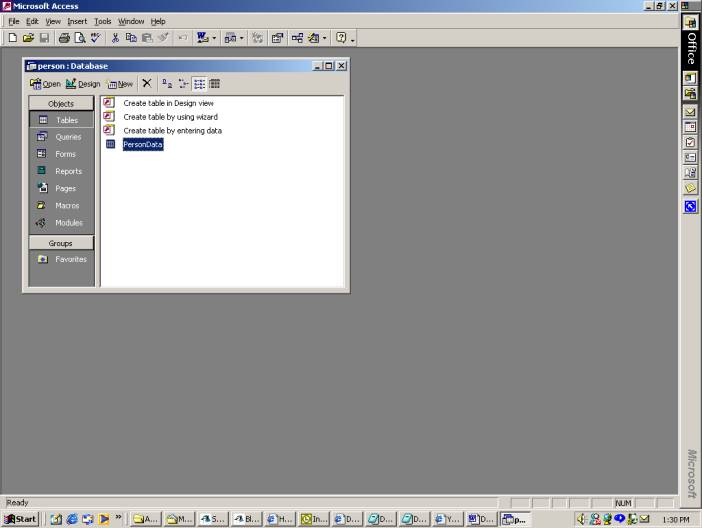This screenshot has width=702, height=528.
Task: Select Favorites under Groups
Action: [x=61, y=259]
